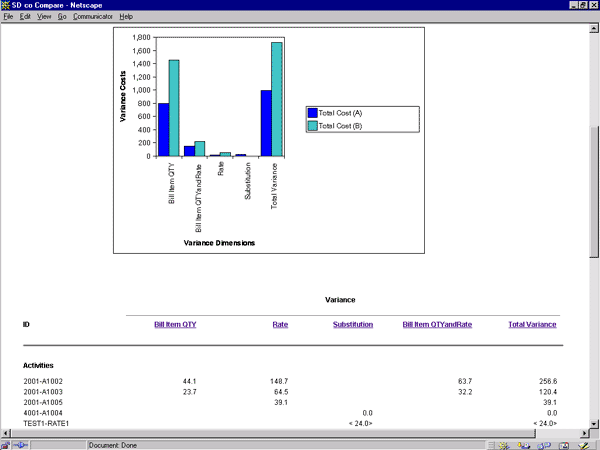The width and height of the screenshot is (600, 450).
Task: Click the Variance Costs axis title
Action: [x=123, y=96]
